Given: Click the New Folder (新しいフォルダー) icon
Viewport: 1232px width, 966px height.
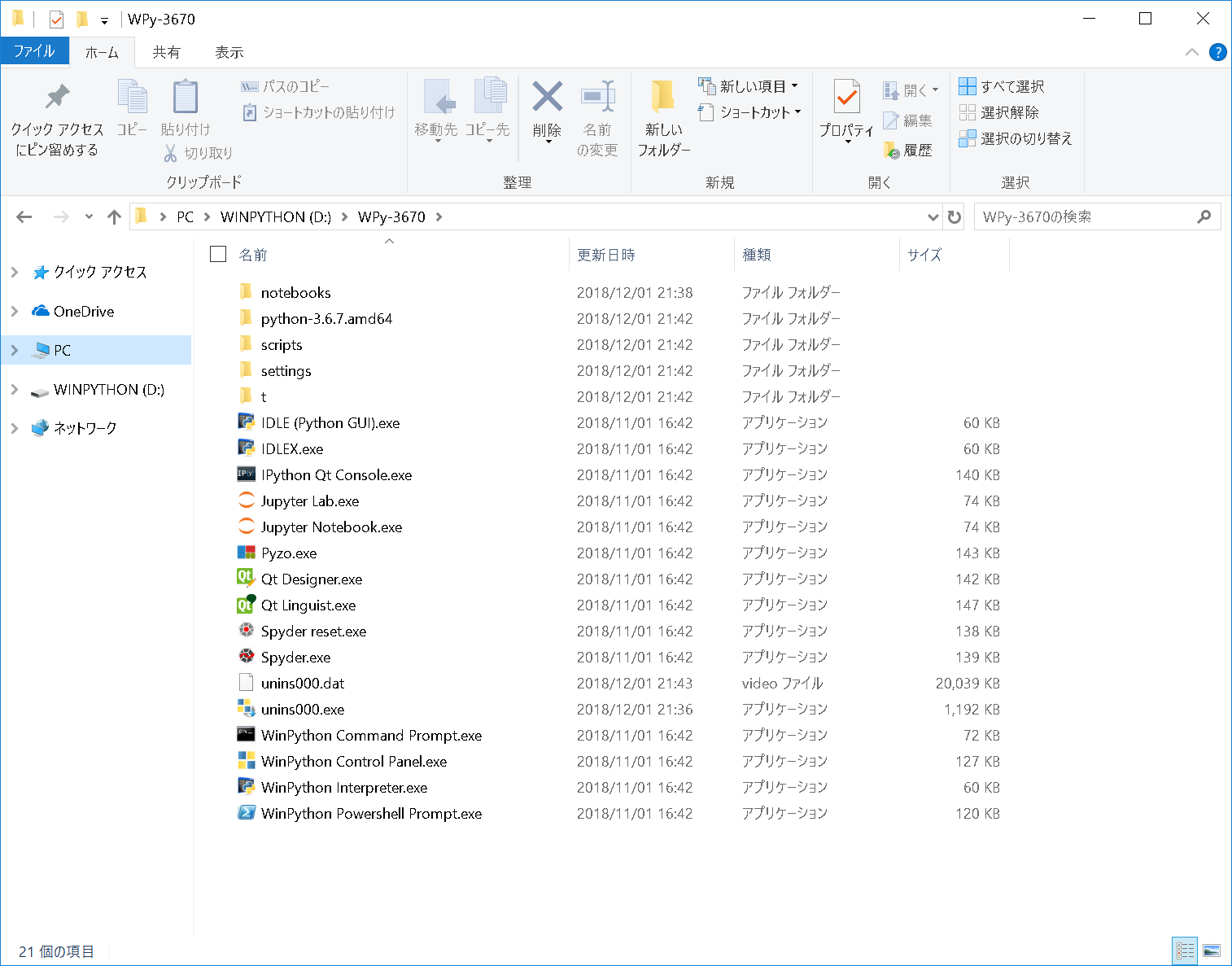Looking at the screenshot, I should click(x=663, y=97).
